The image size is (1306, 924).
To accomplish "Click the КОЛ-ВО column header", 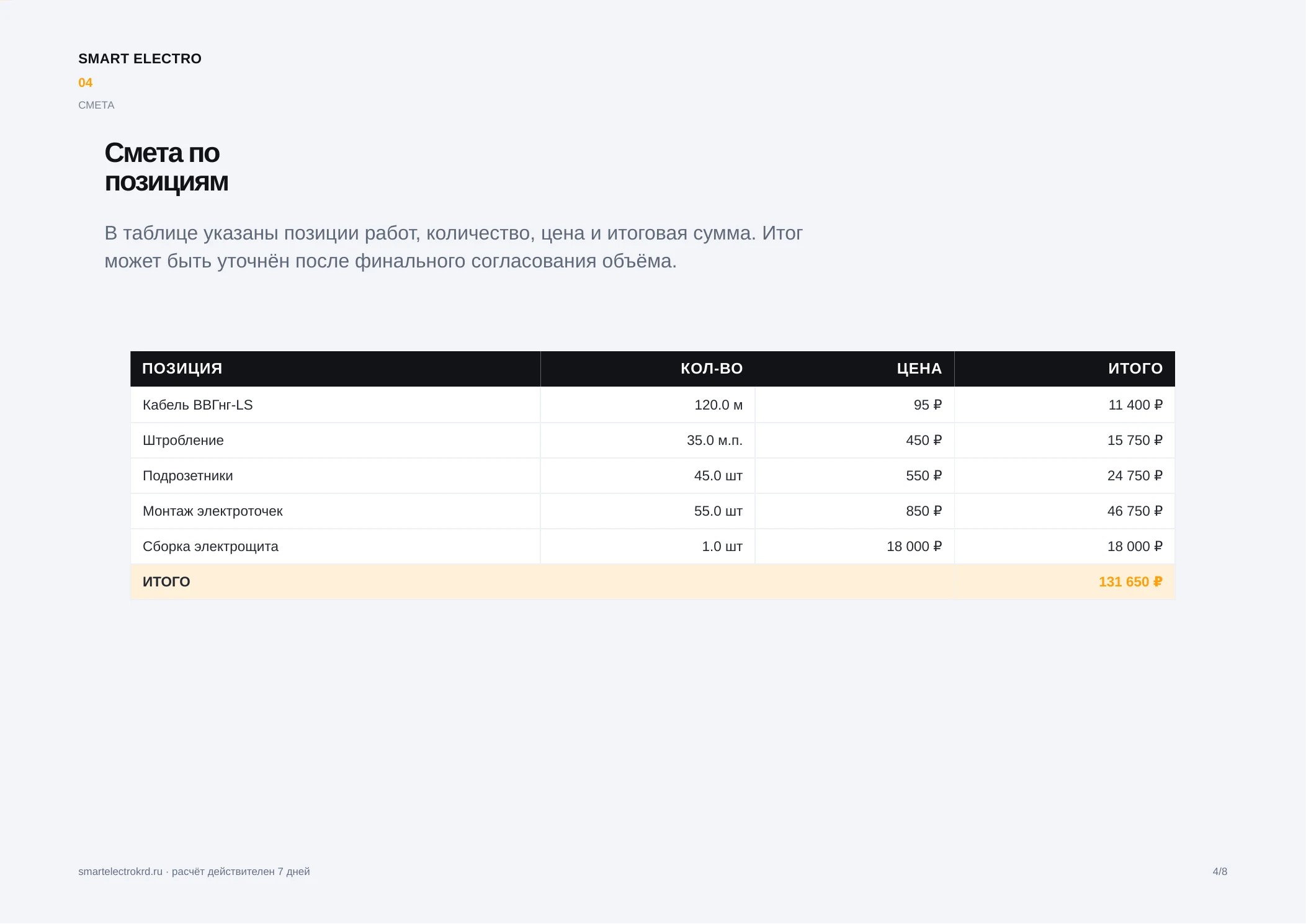I will click(x=712, y=369).
